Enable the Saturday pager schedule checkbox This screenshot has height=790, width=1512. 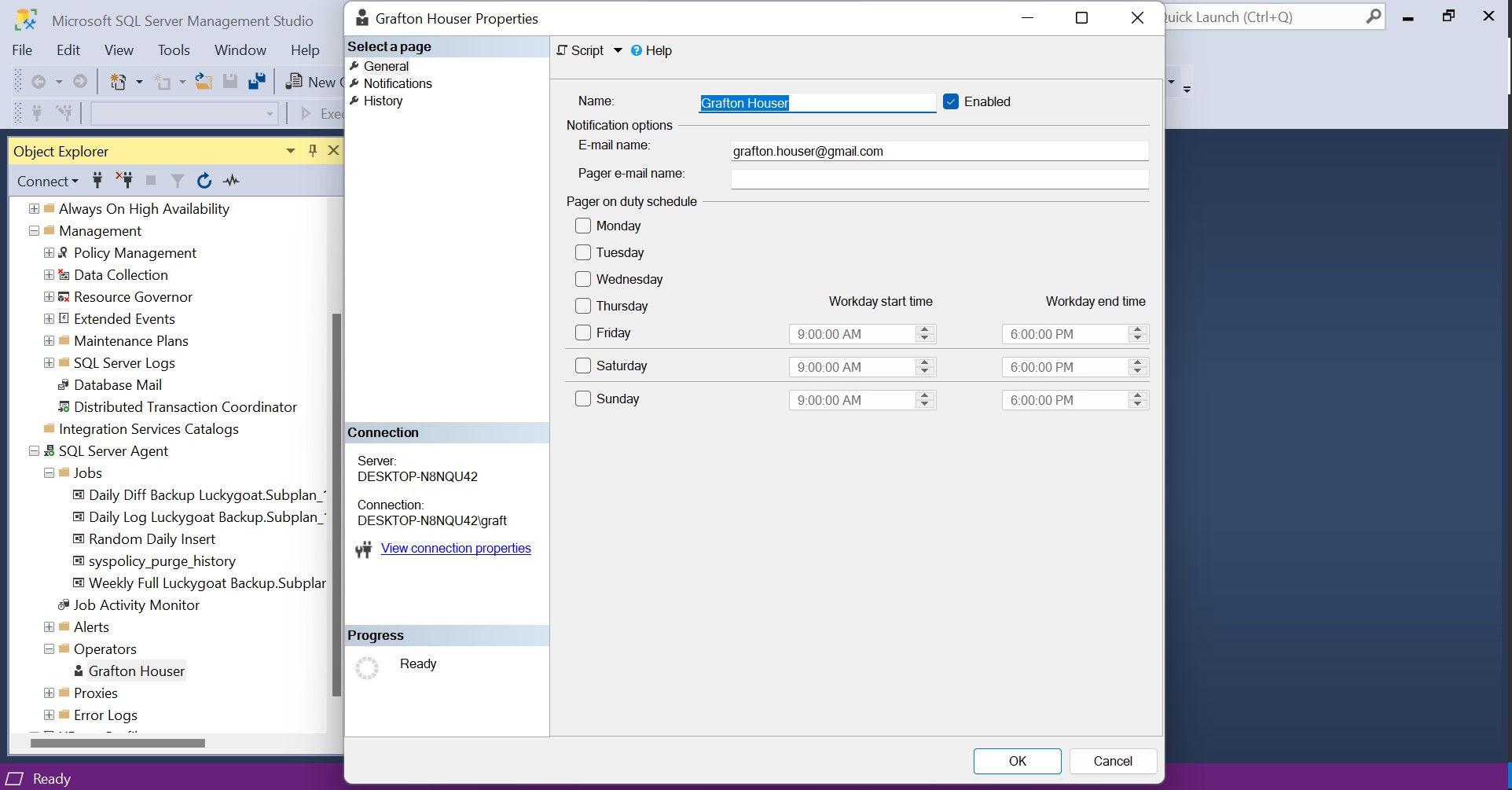[x=583, y=366]
